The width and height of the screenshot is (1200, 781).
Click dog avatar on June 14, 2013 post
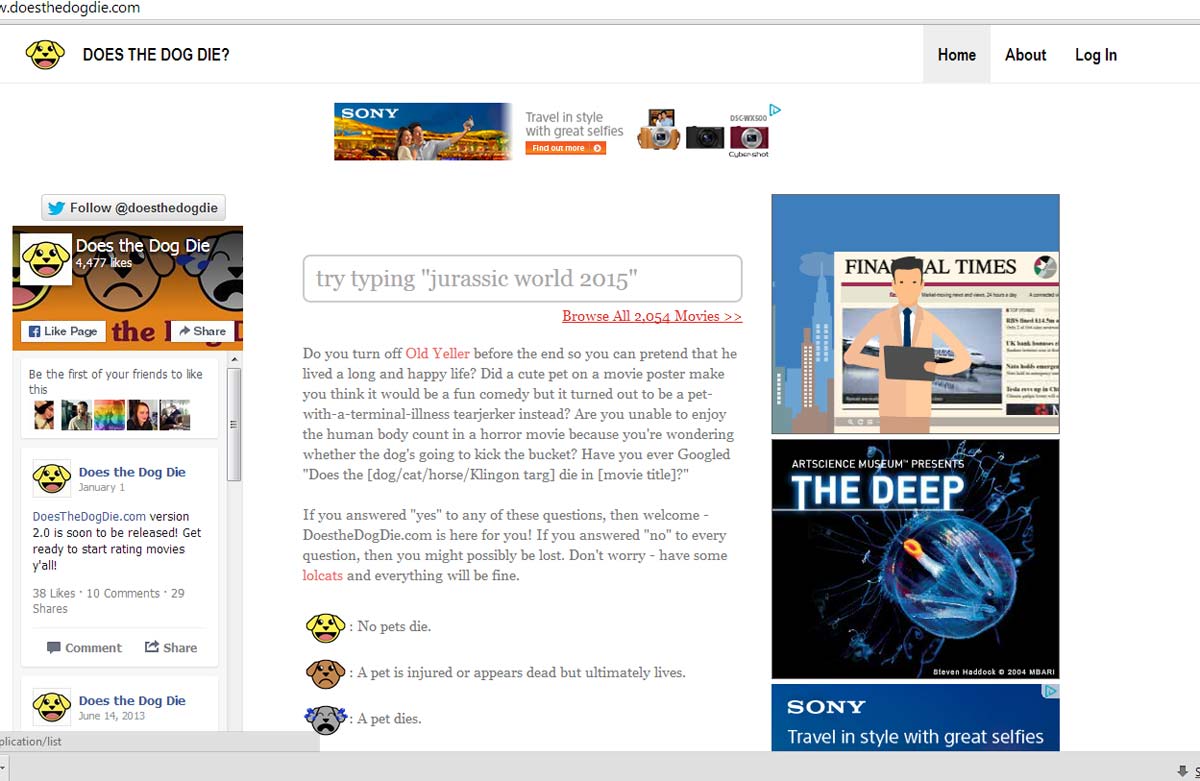[52, 707]
